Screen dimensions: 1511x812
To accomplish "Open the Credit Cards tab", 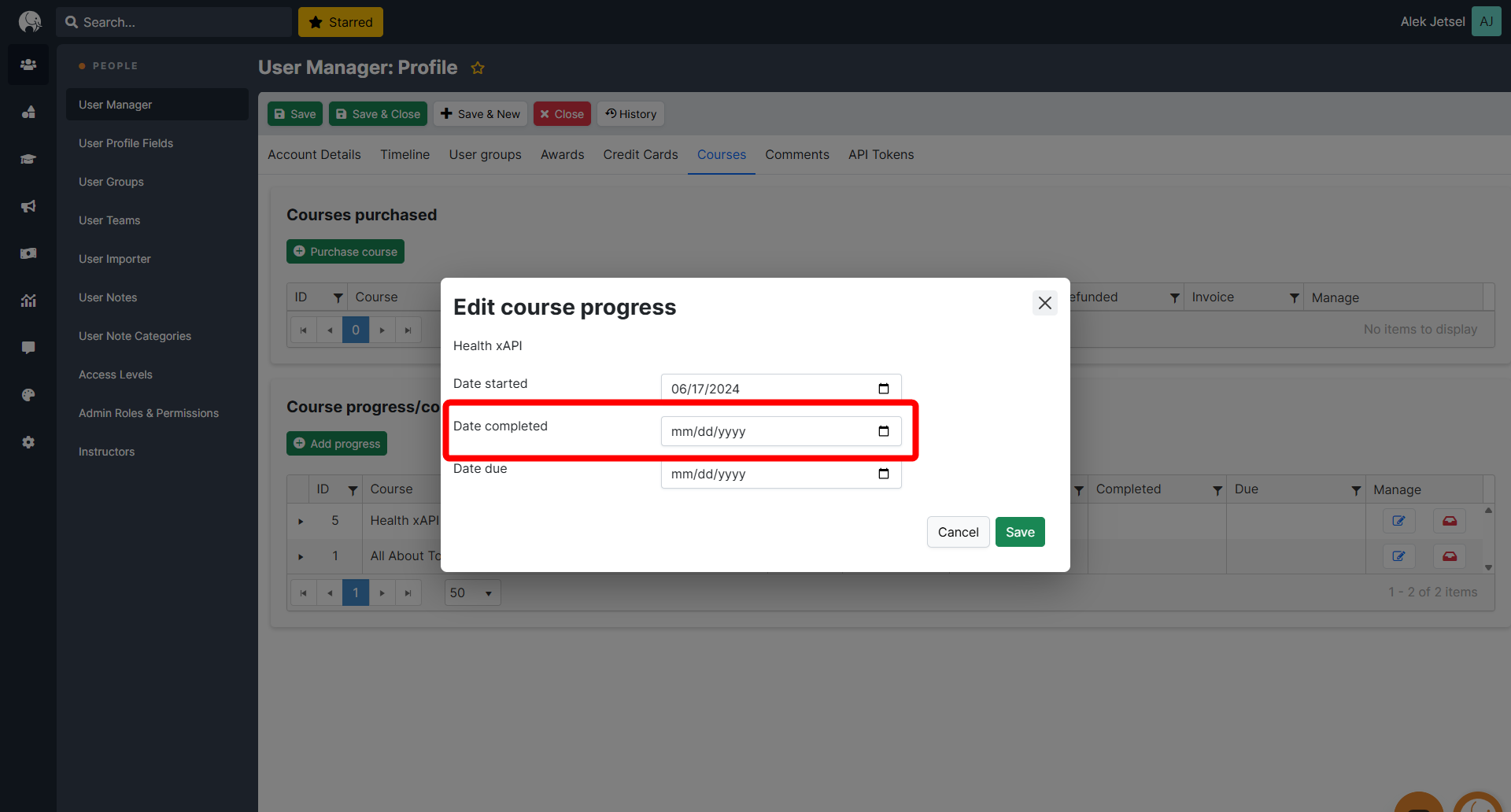I will pos(640,155).
